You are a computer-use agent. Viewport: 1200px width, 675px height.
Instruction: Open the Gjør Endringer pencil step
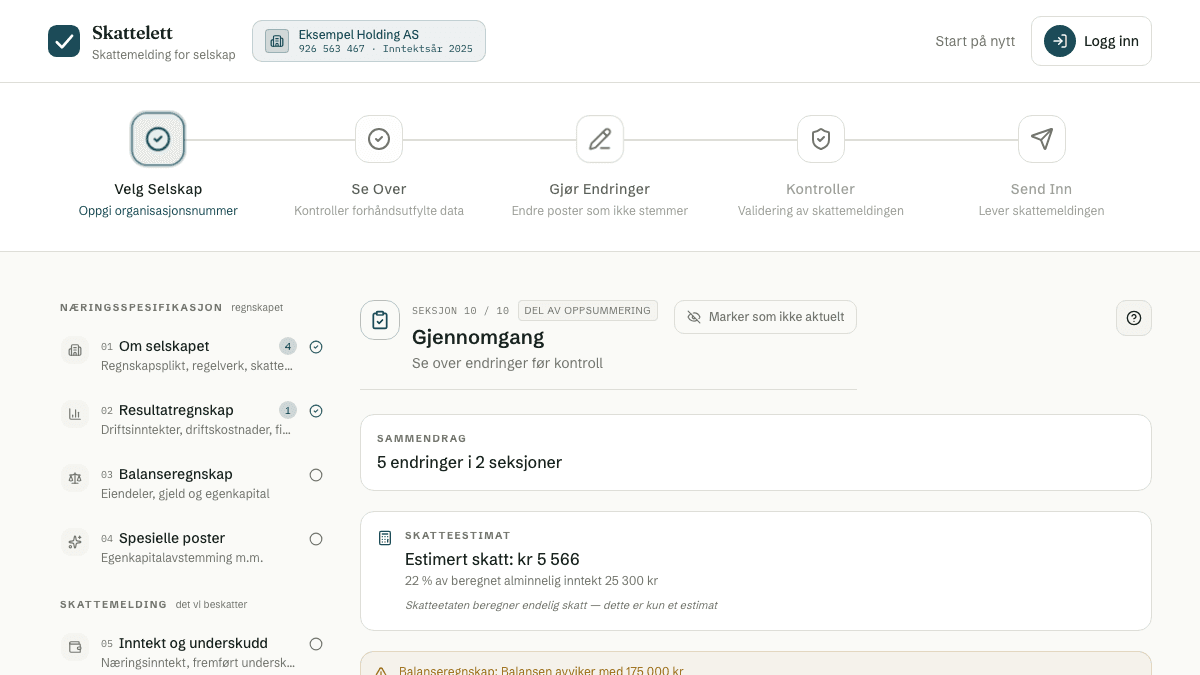(600, 139)
